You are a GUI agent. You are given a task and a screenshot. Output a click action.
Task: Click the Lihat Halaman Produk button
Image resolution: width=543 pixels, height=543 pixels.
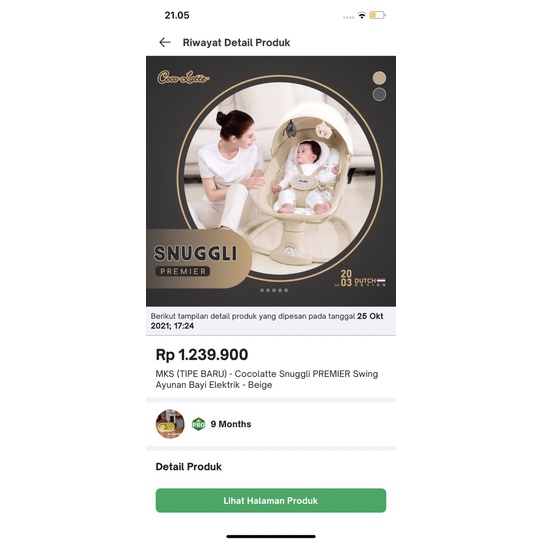coord(271,500)
